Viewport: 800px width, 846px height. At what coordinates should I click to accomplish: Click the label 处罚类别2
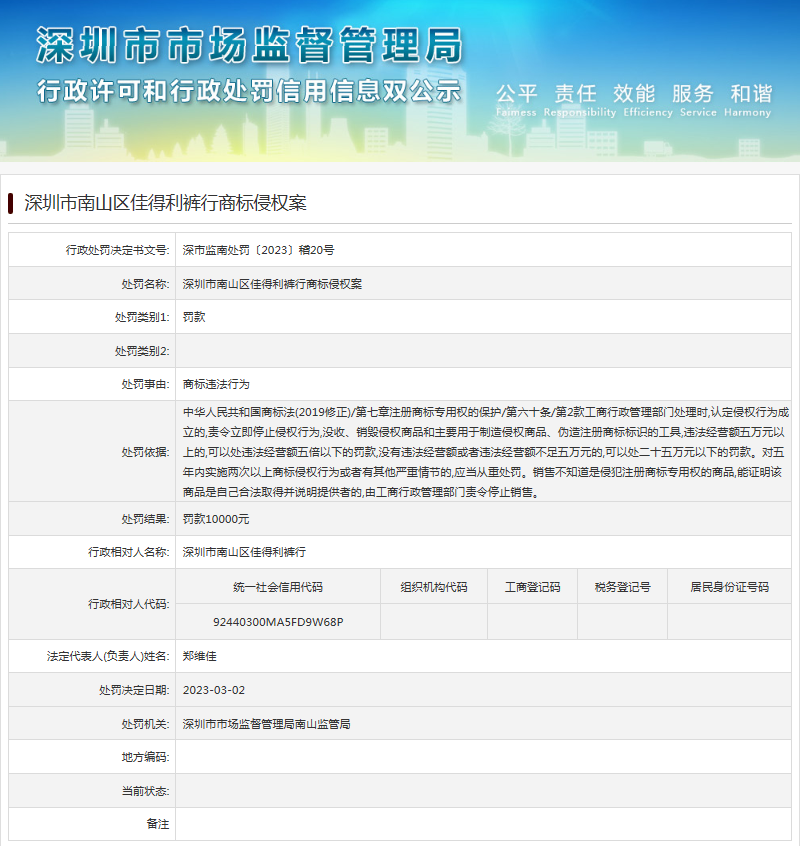(142, 351)
